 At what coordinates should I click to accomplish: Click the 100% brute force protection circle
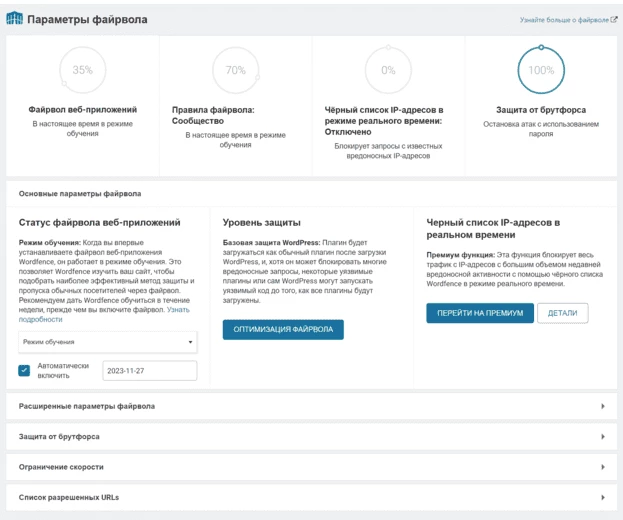click(541, 70)
